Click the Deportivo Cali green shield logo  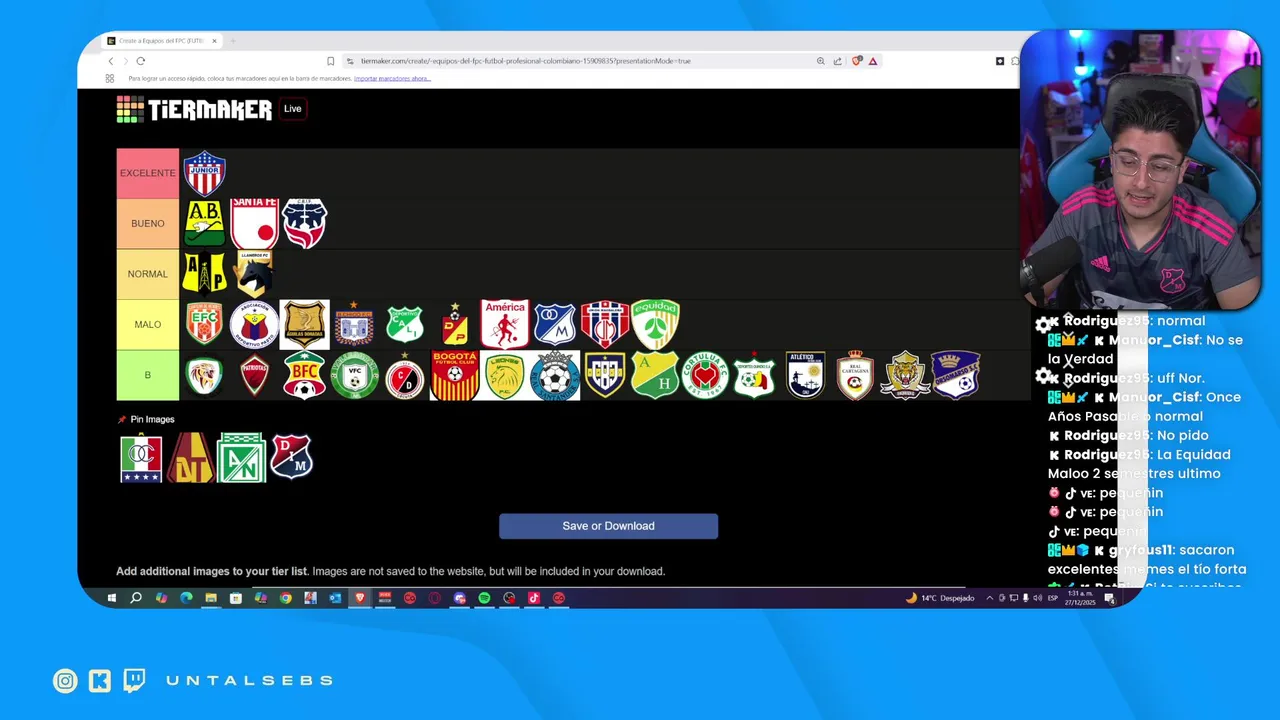click(405, 324)
